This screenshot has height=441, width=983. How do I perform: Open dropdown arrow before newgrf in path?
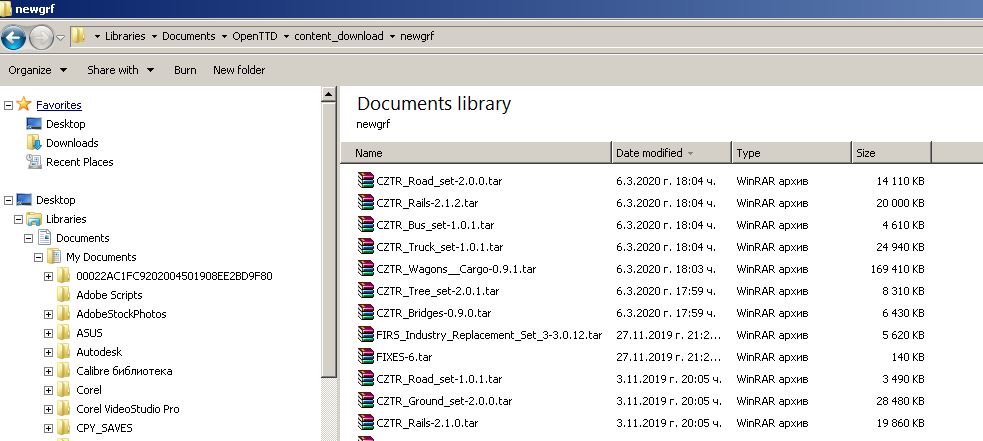[392, 36]
